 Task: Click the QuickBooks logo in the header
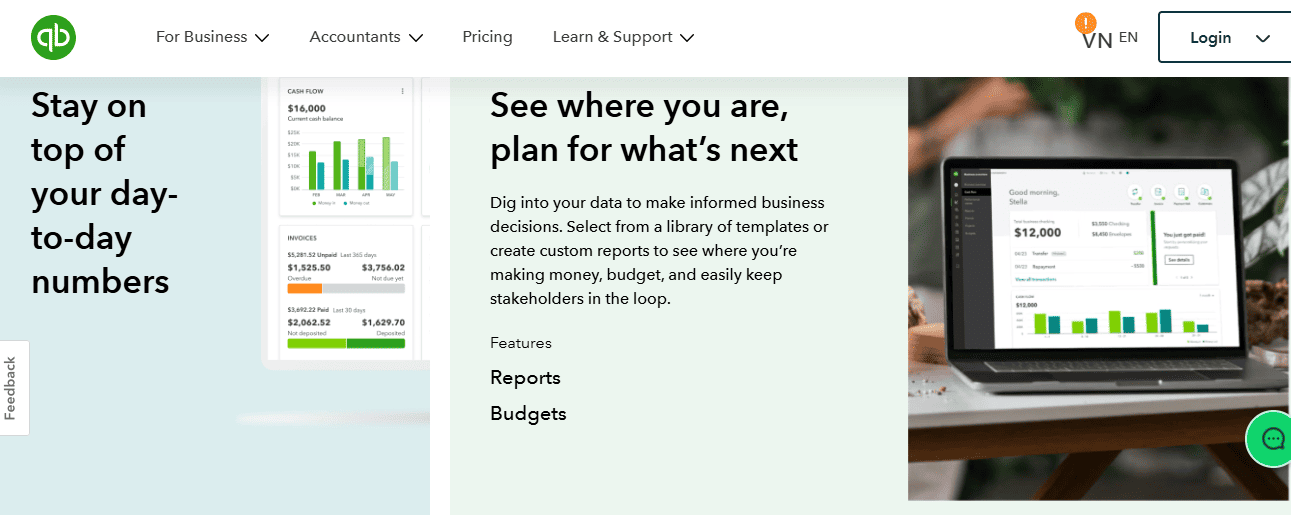53,37
